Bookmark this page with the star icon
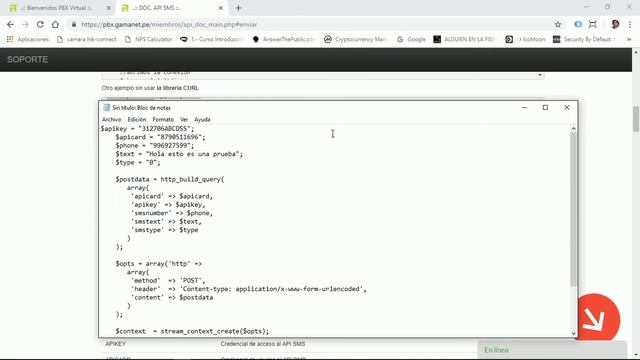640x360 pixels. tap(558, 24)
